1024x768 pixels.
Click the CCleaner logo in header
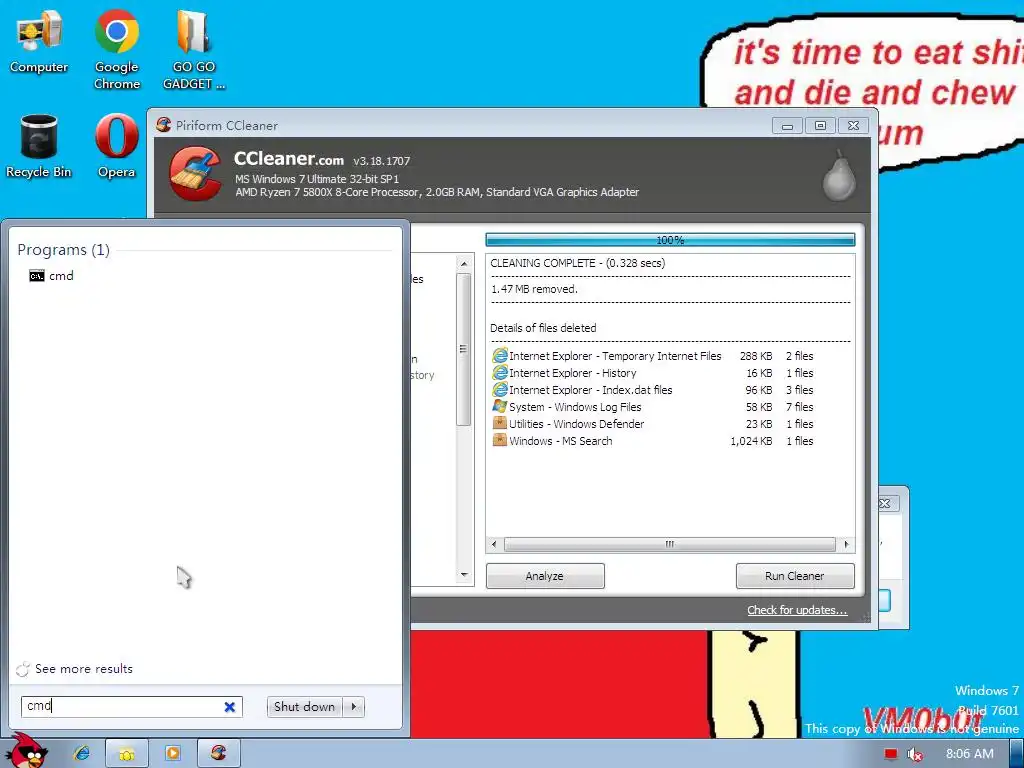tap(195, 174)
